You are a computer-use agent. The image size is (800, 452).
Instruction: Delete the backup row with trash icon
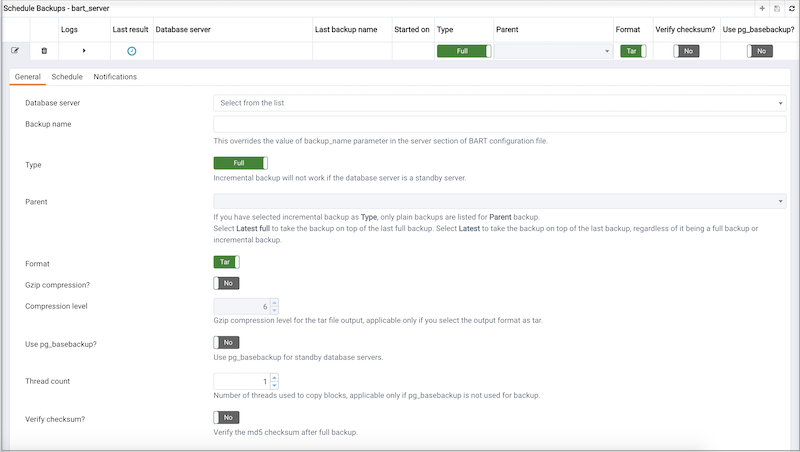pos(44,51)
